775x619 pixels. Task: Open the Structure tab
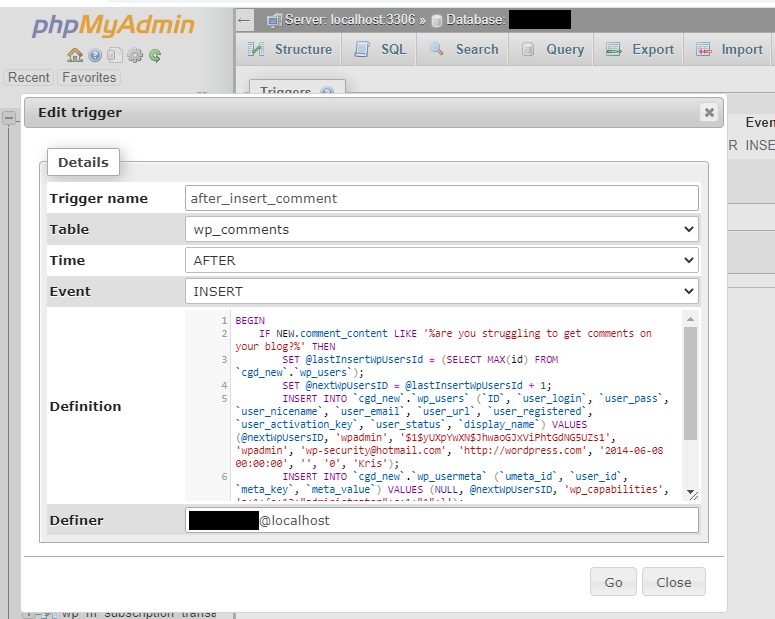point(289,49)
